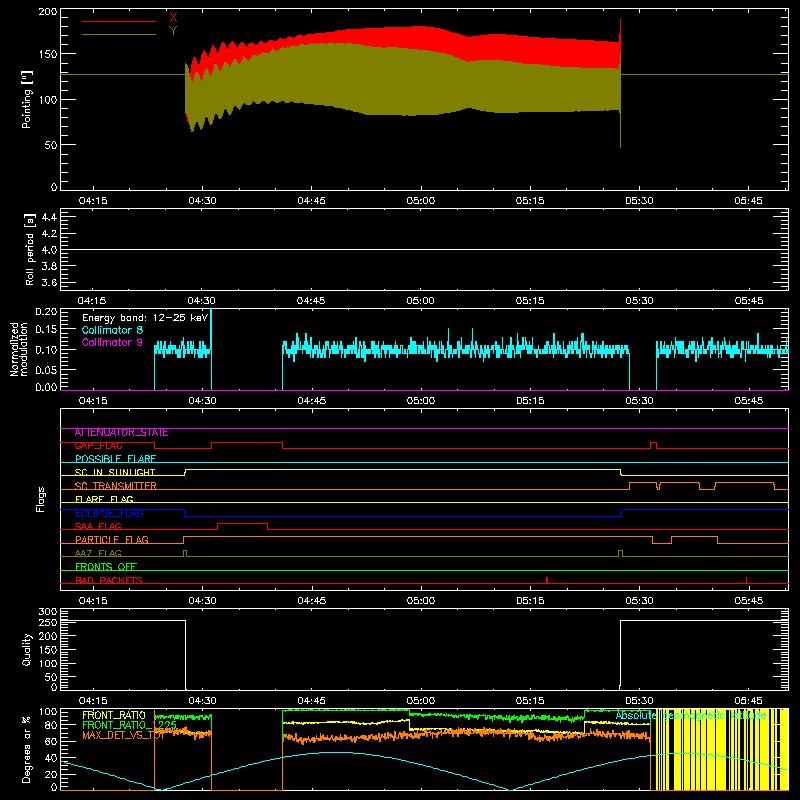The width and height of the screenshot is (800, 800).
Task: Click the red X legend line
Action: pyautogui.click(x=119, y=21)
